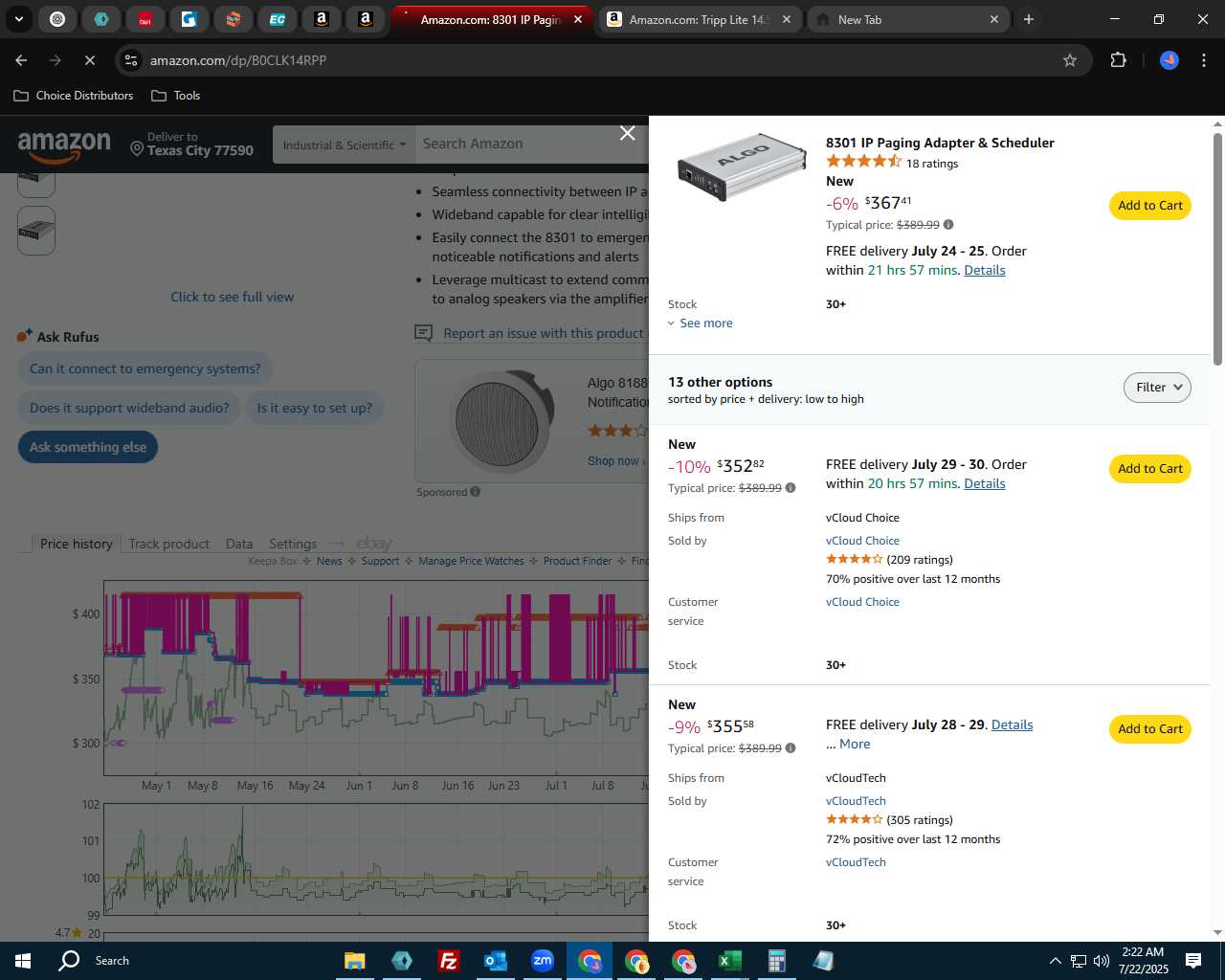This screenshot has width=1225, height=980.
Task: Open FileZilla from the taskbar
Action: 449,961
